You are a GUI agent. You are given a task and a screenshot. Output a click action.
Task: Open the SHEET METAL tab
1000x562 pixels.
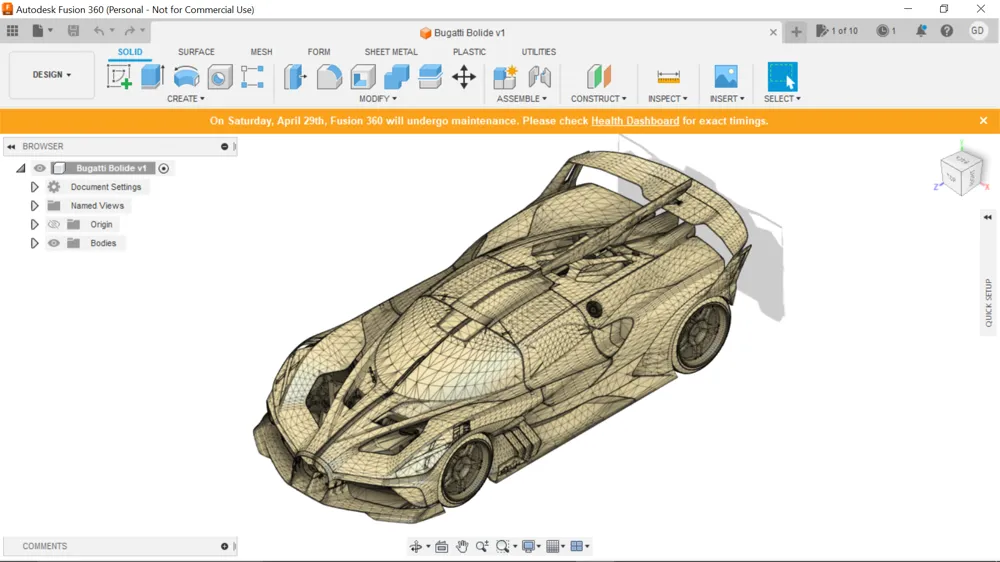tap(391, 52)
